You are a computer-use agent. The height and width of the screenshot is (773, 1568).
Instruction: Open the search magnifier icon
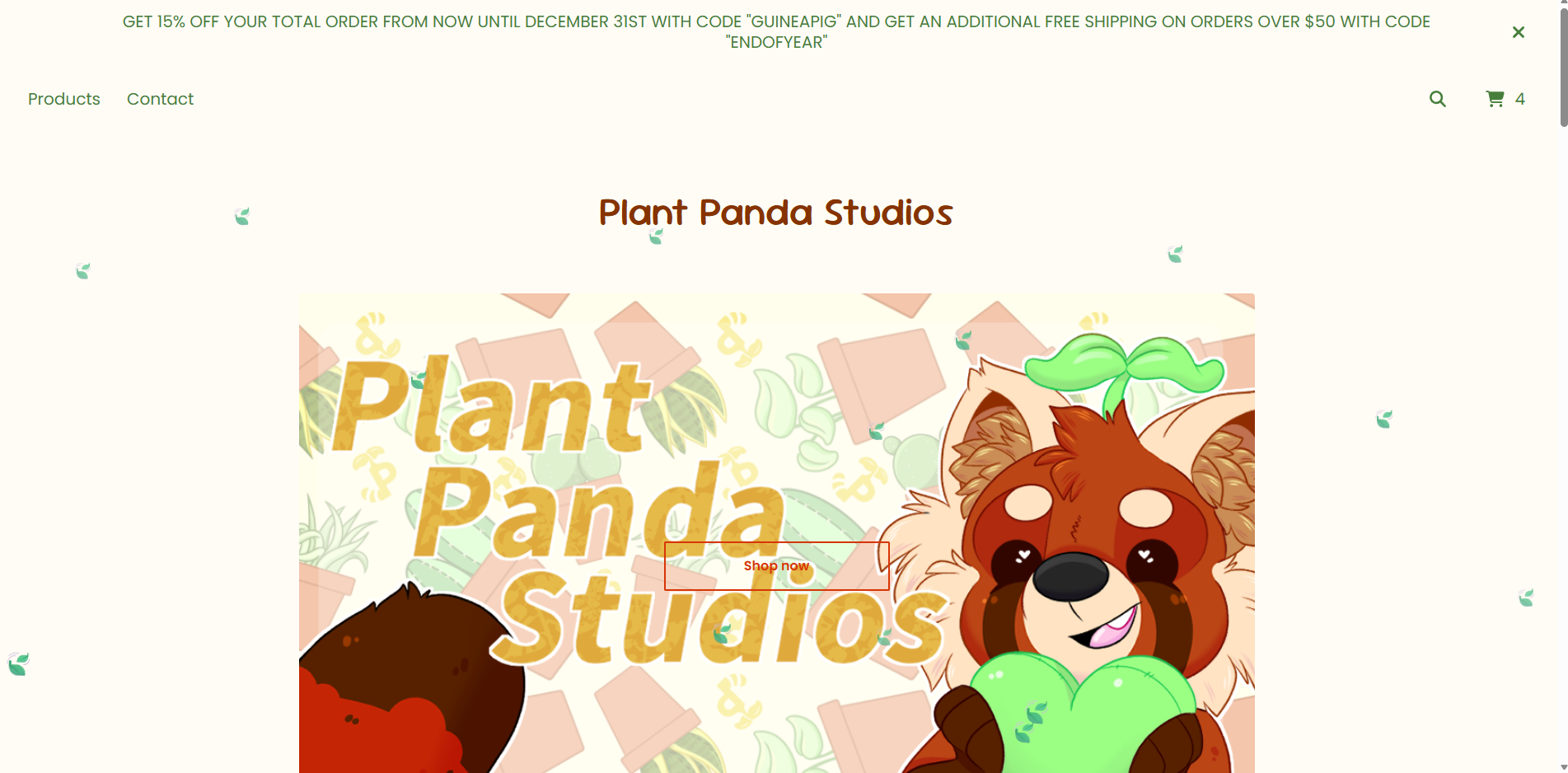point(1437,99)
